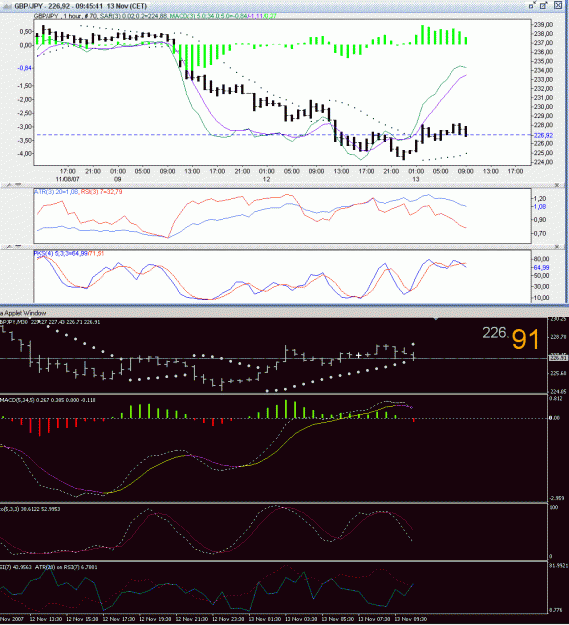Minimize the PKS stochastic pane

[18, 246]
